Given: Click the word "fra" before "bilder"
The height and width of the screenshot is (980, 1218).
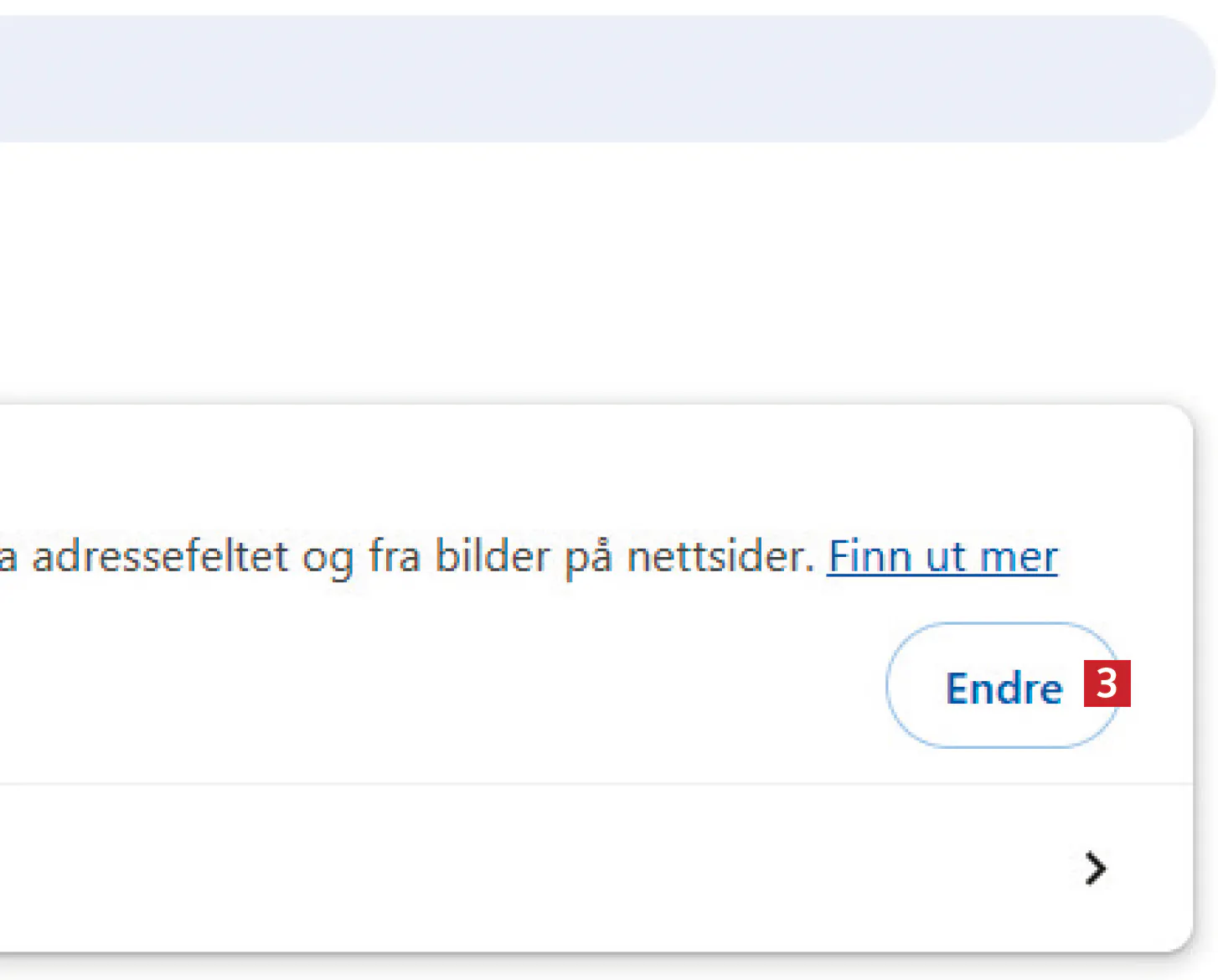Looking at the screenshot, I should [x=394, y=557].
